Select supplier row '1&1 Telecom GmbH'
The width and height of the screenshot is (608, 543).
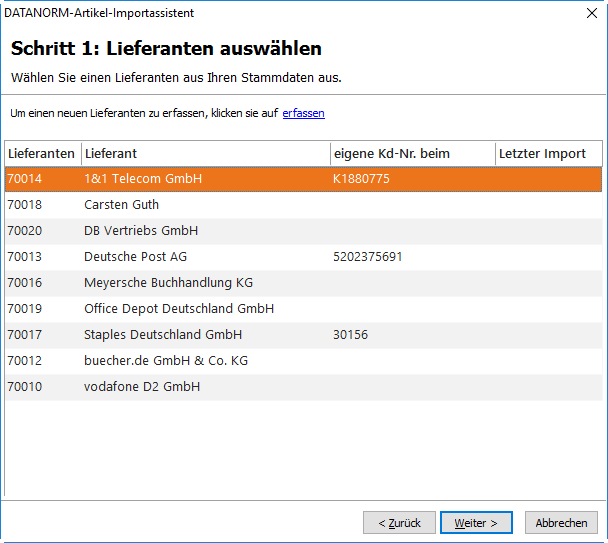coord(304,179)
